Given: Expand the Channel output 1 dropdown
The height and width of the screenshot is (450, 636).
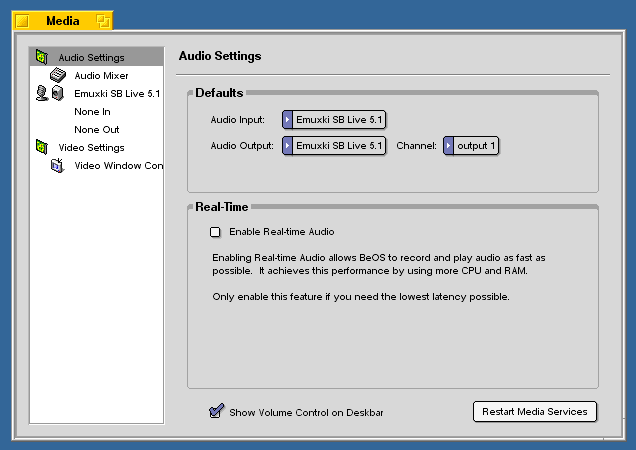Looking at the screenshot, I should (x=470, y=146).
